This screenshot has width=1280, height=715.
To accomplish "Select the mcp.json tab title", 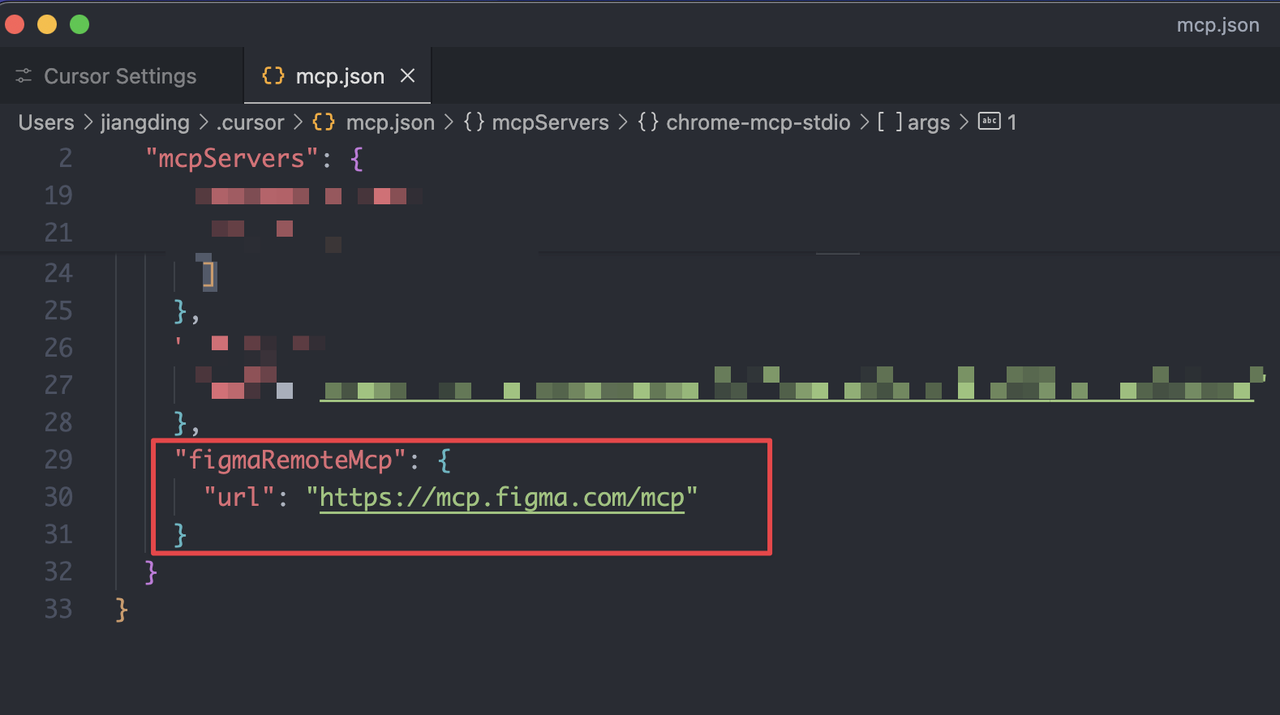I will tap(340, 76).
